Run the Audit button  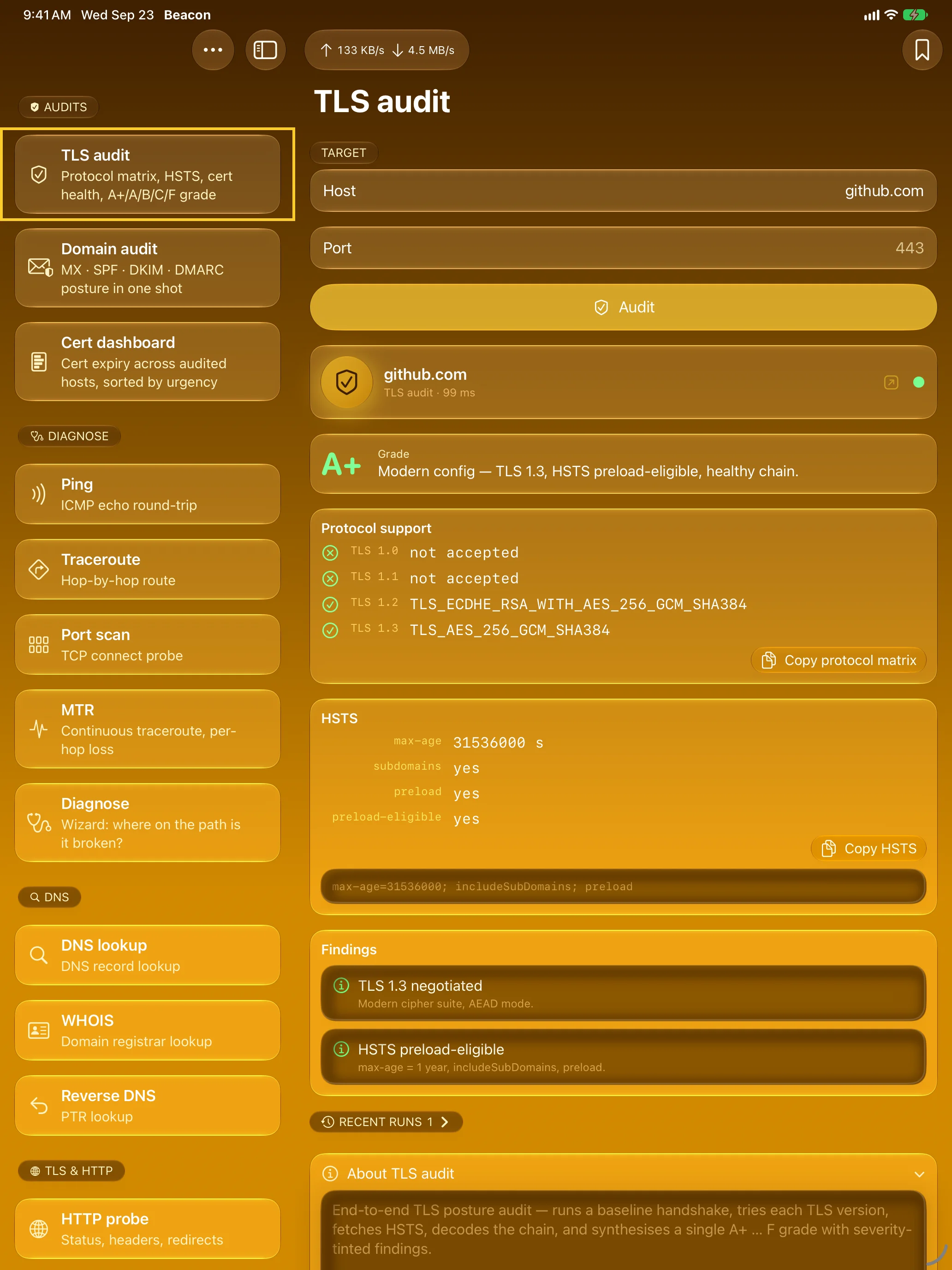tap(623, 307)
